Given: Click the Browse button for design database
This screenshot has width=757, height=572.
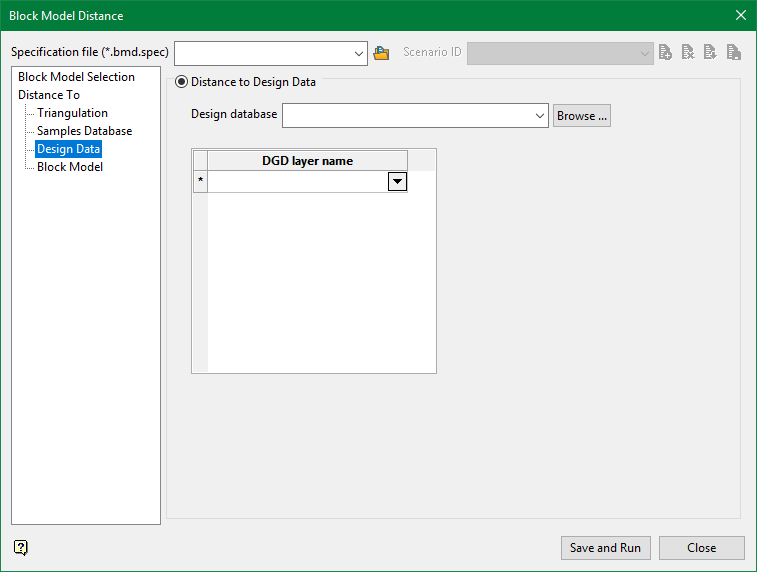Looking at the screenshot, I should pos(581,116).
